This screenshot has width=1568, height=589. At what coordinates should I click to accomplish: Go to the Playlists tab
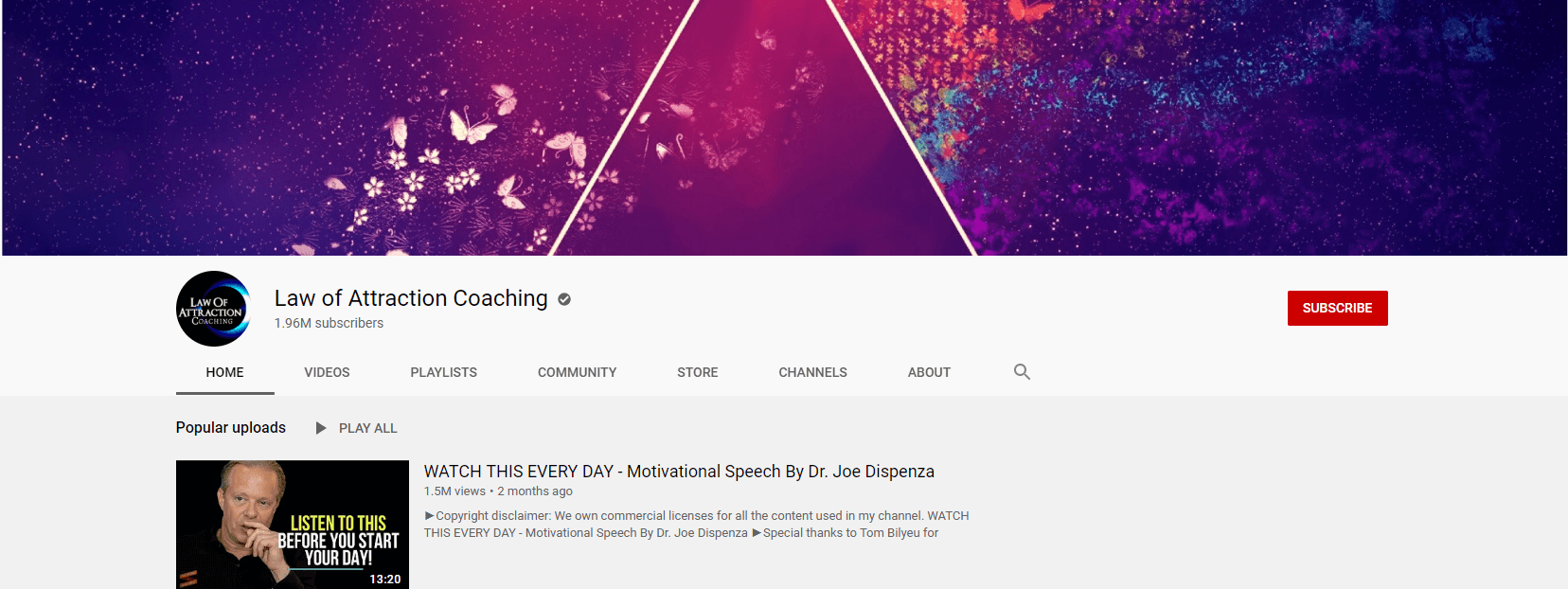(x=444, y=372)
